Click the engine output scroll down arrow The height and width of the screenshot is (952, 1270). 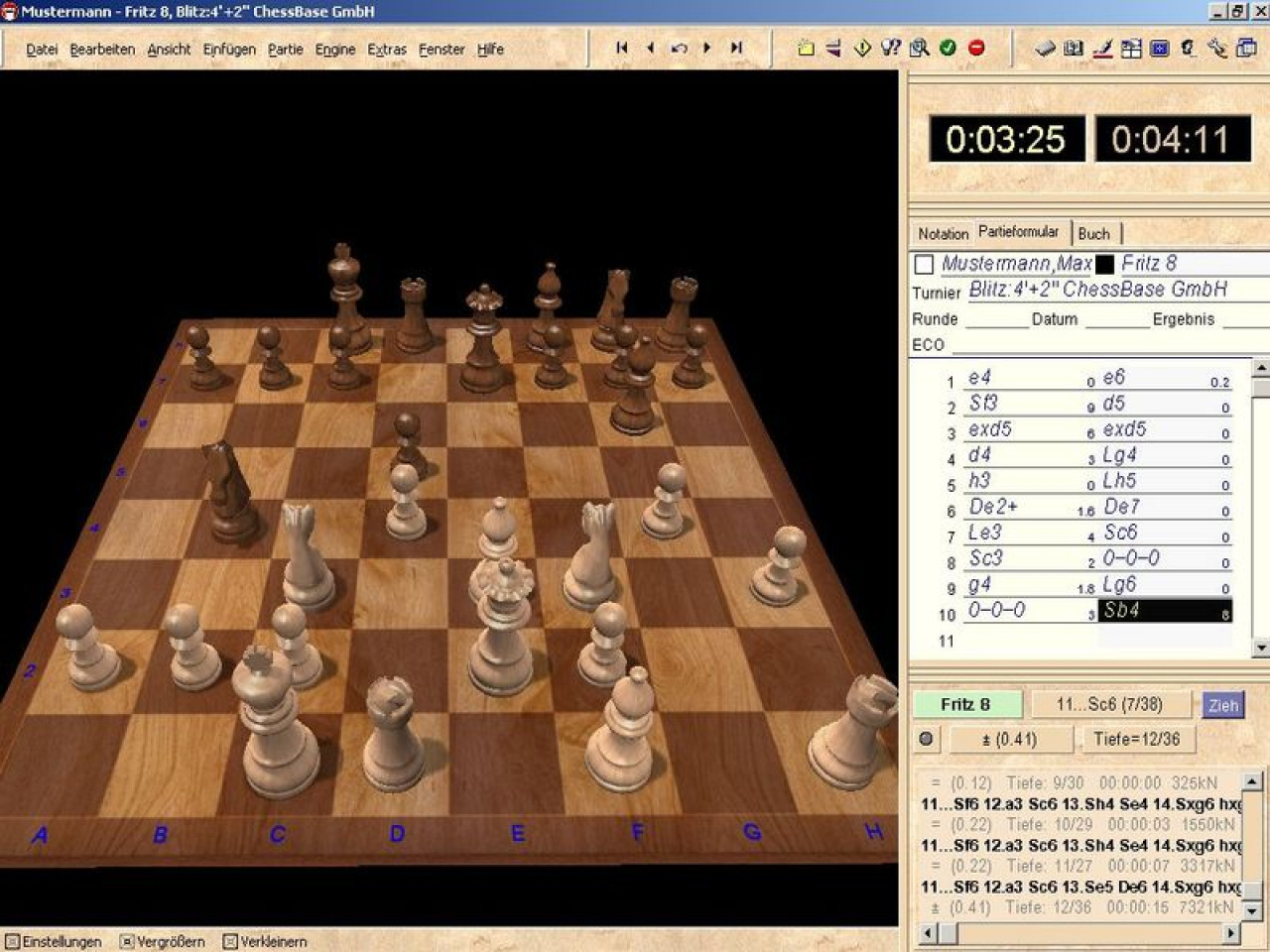1252,910
